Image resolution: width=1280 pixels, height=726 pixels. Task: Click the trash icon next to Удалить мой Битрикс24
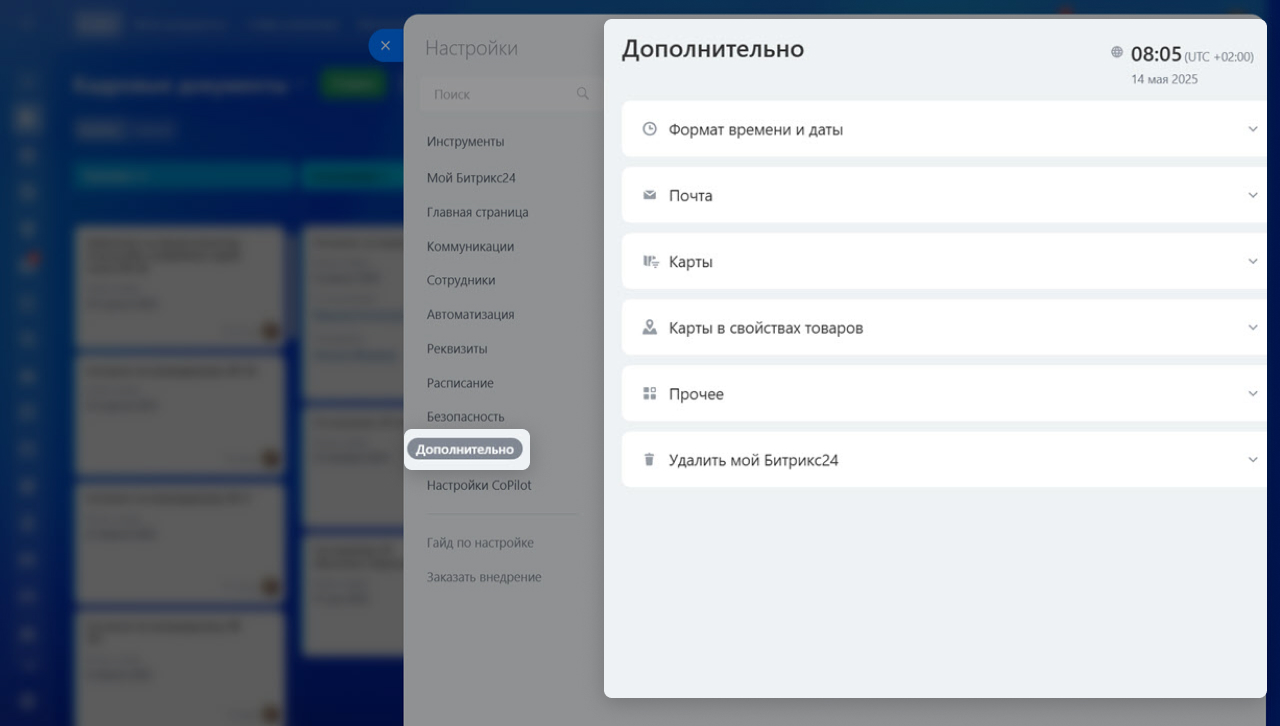[649, 460]
